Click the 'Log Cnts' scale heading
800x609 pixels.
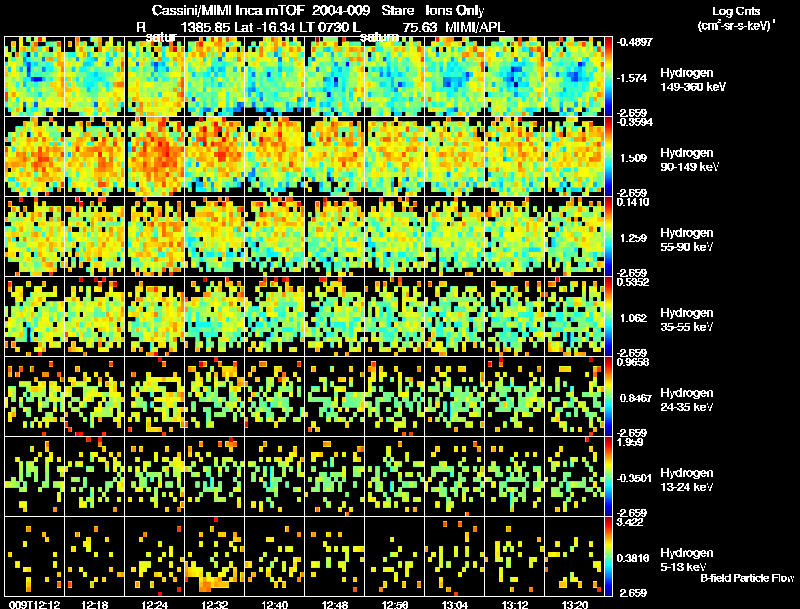[736, 11]
